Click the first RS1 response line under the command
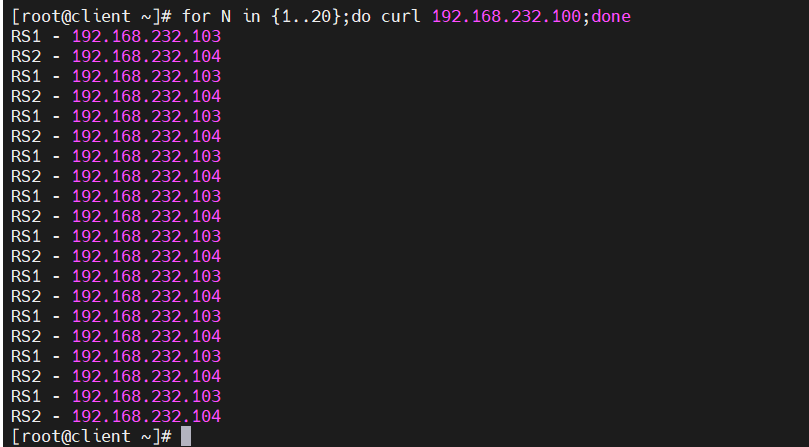 coord(116,36)
